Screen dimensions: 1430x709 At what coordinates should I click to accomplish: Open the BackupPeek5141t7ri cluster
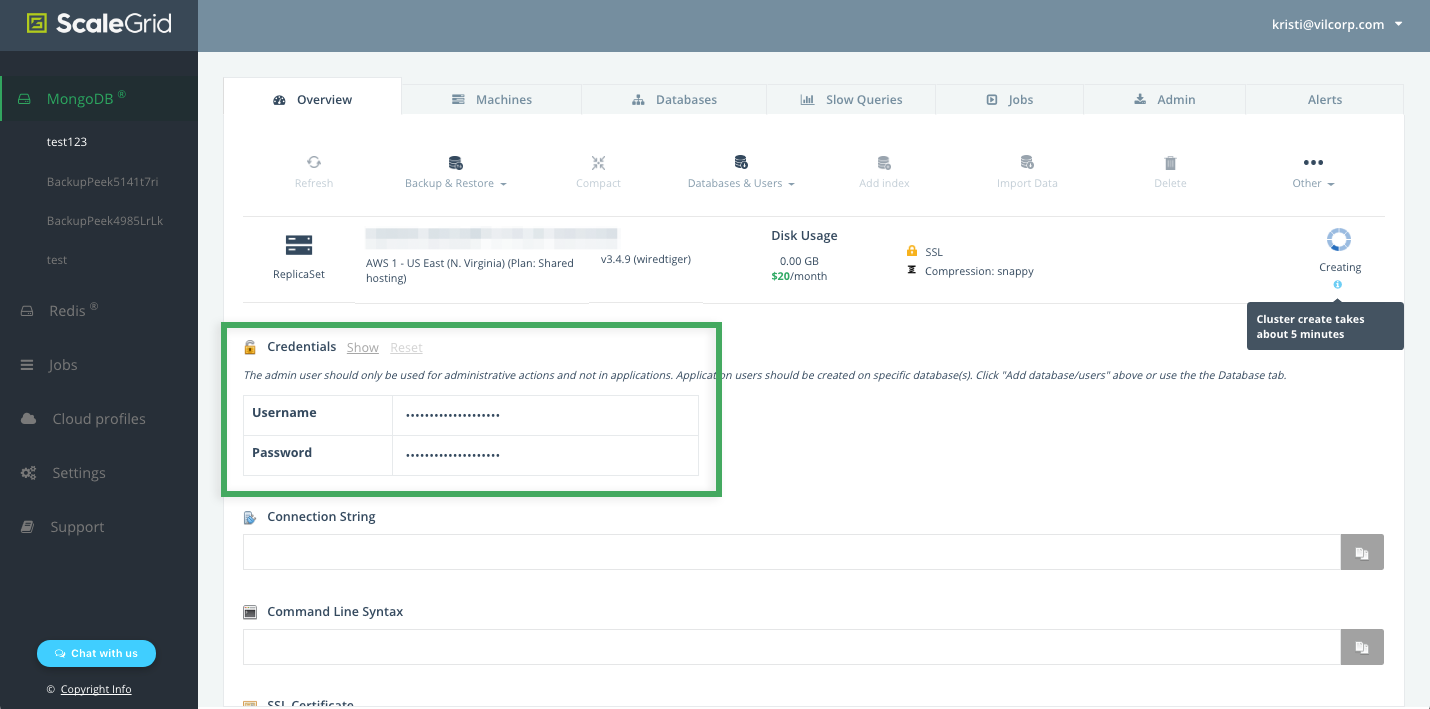click(102, 181)
